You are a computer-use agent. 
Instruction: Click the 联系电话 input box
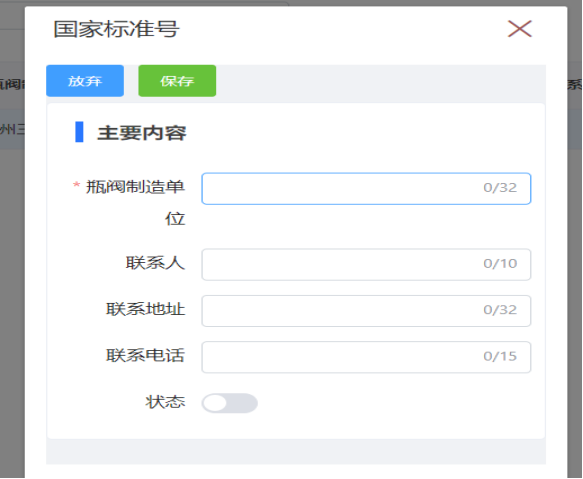[x=366, y=357]
